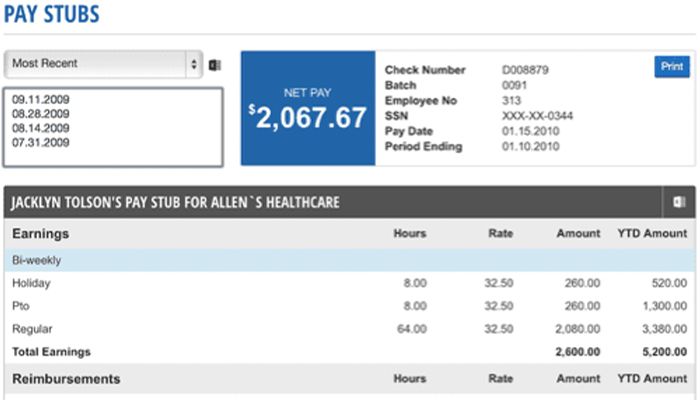Select pay stub dated 09.11.2009
The height and width of the screenshot is (400, 700).
[x=40, y=102]
